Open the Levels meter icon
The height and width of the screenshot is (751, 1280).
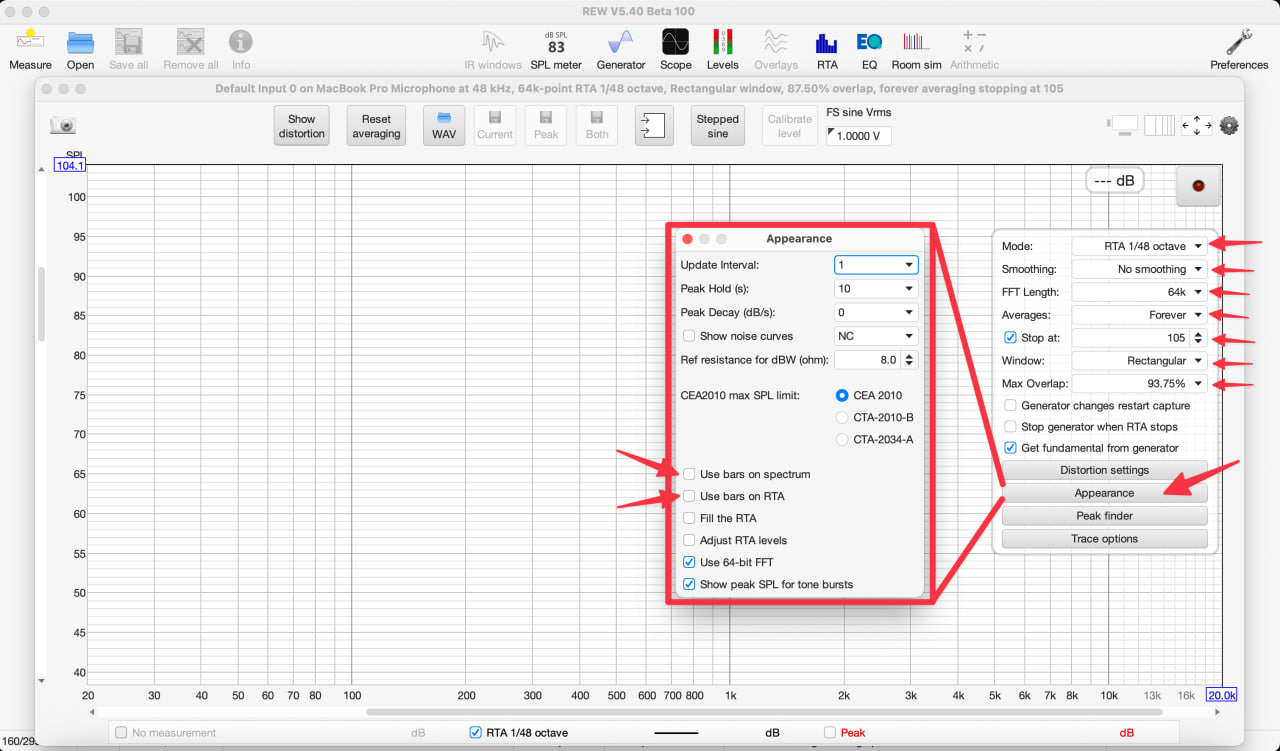click(x=722, y=48)
